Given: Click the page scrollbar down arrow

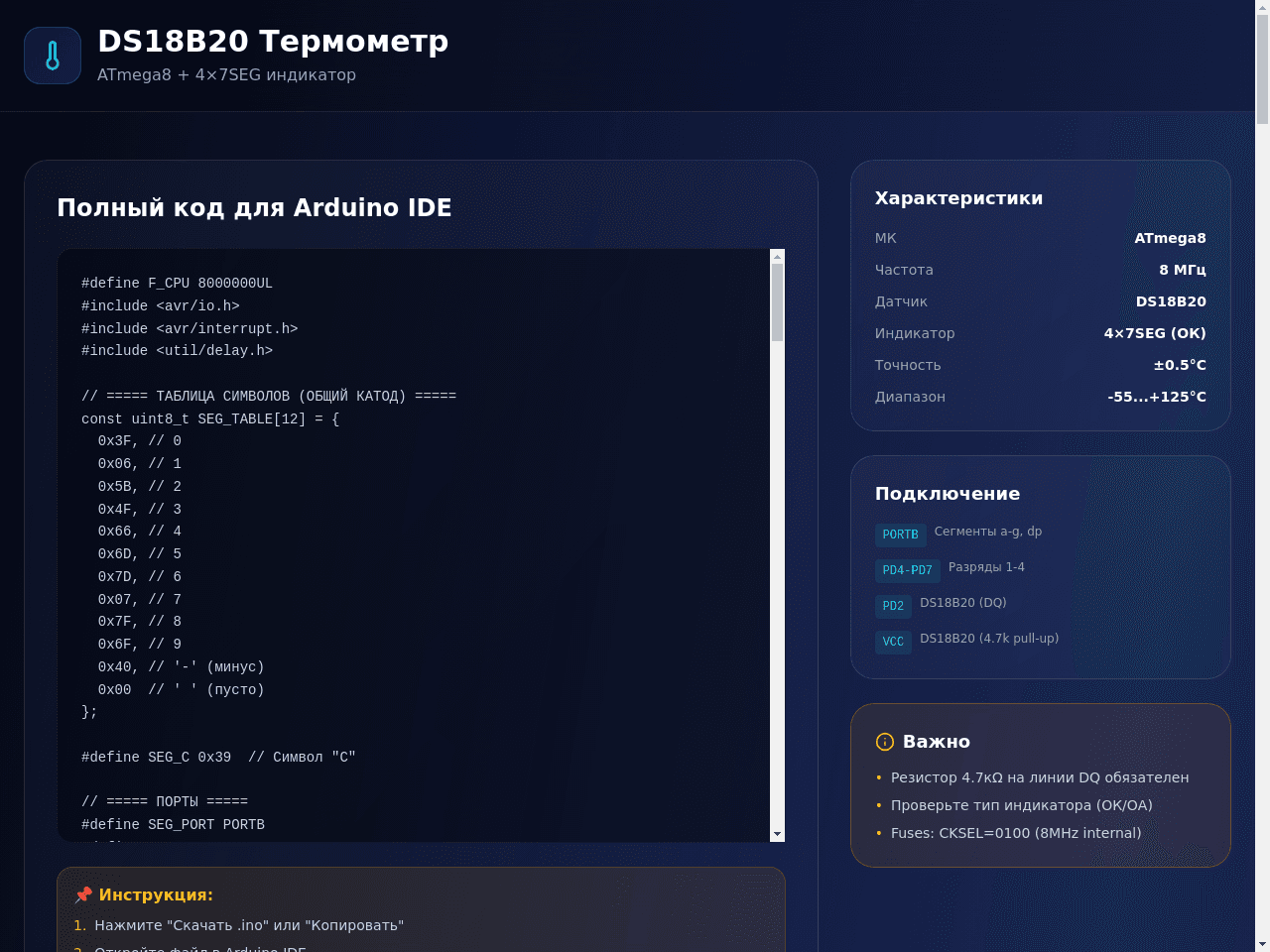Looking at the screenshot, I should click(1262, 944).
